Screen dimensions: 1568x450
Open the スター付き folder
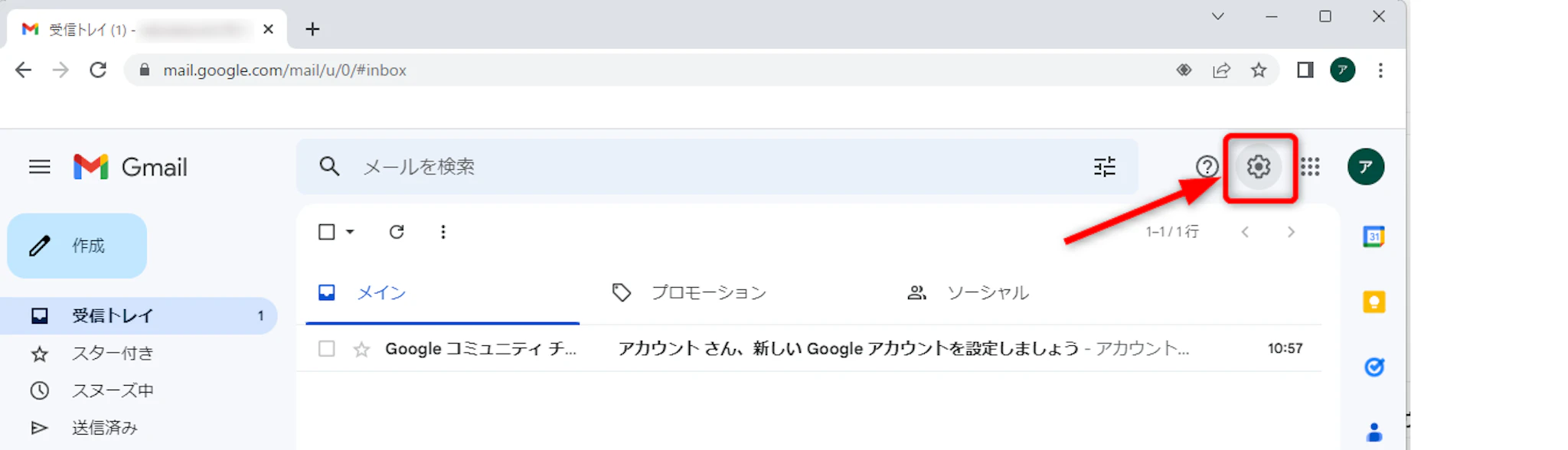point(113,354)
